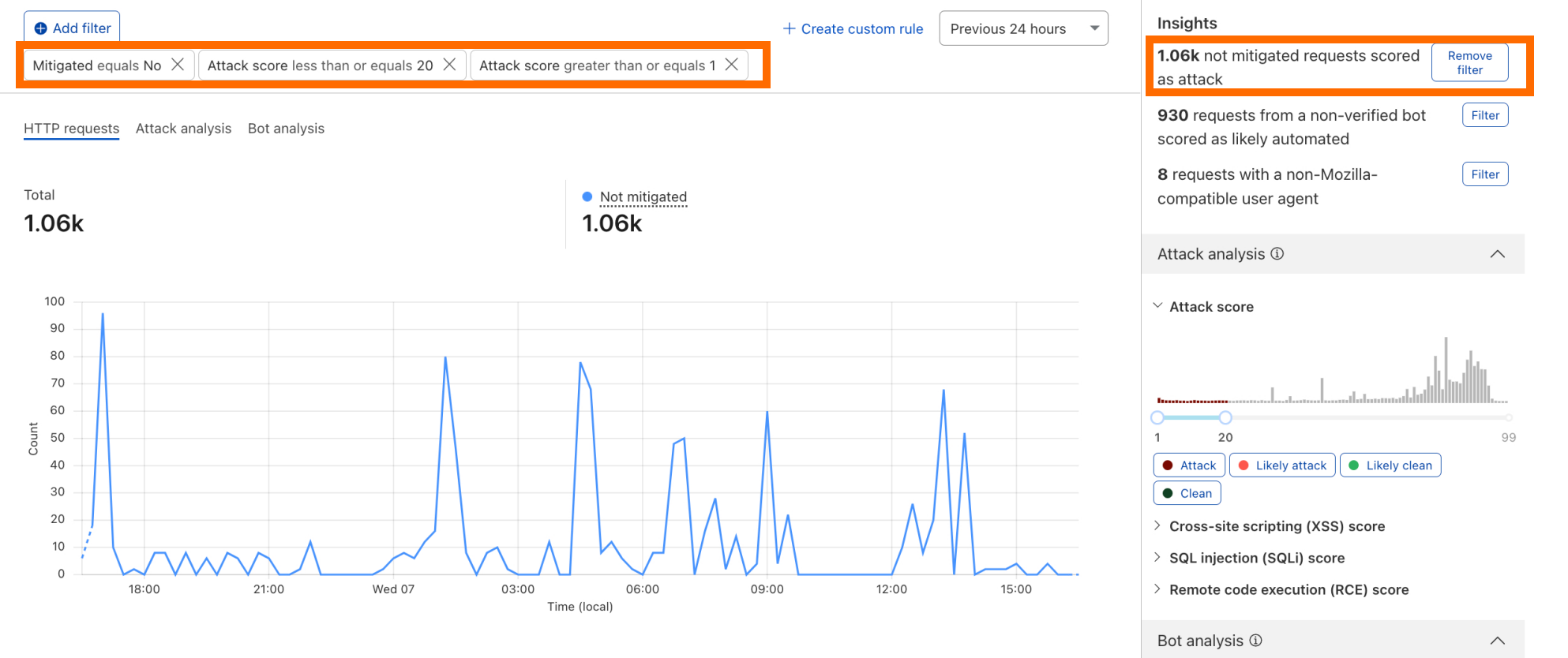Click the Attack analysis info icon

(x=1277, y=253)
